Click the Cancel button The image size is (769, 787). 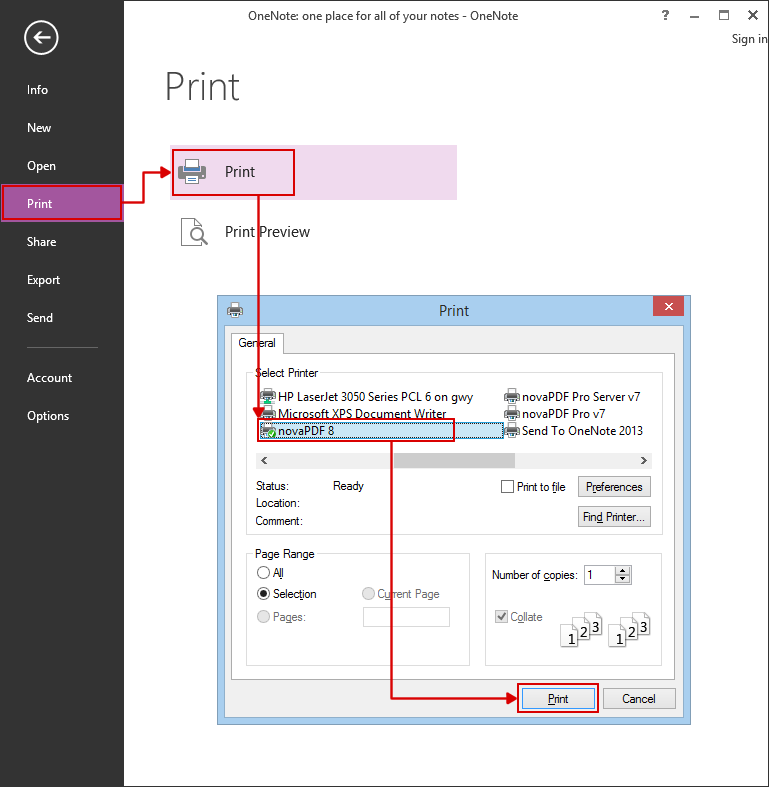click(638, 699)
